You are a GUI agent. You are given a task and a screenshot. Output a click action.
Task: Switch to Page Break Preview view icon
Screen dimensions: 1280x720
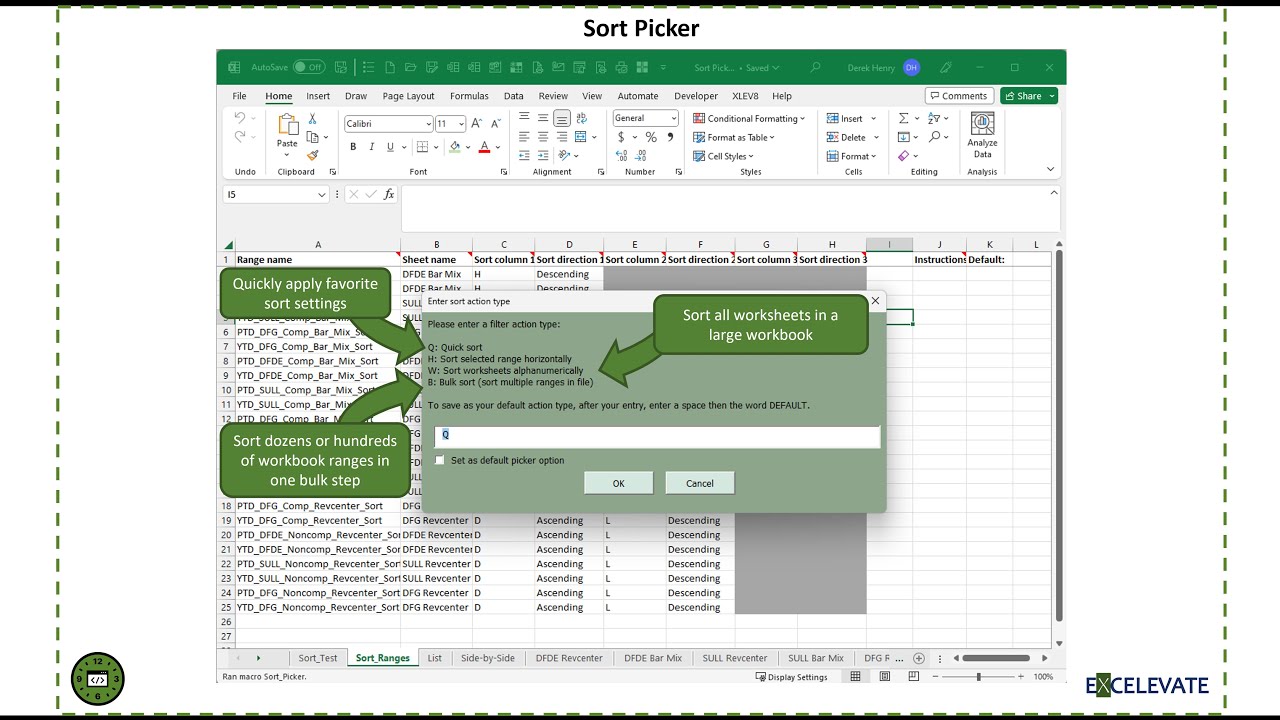[x=915, y=677]
